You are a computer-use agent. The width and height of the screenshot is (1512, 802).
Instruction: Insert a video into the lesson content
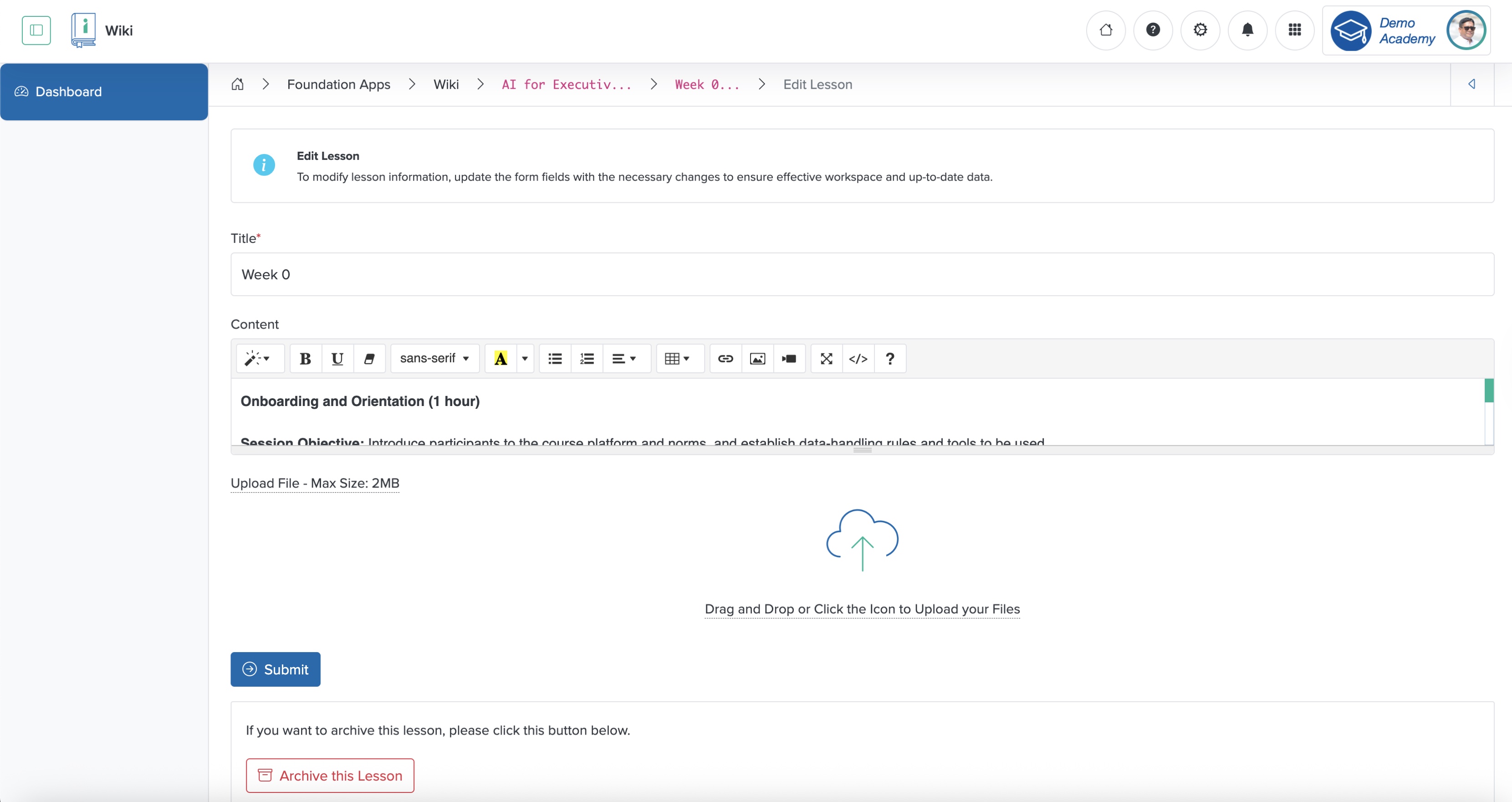(789, 358)
